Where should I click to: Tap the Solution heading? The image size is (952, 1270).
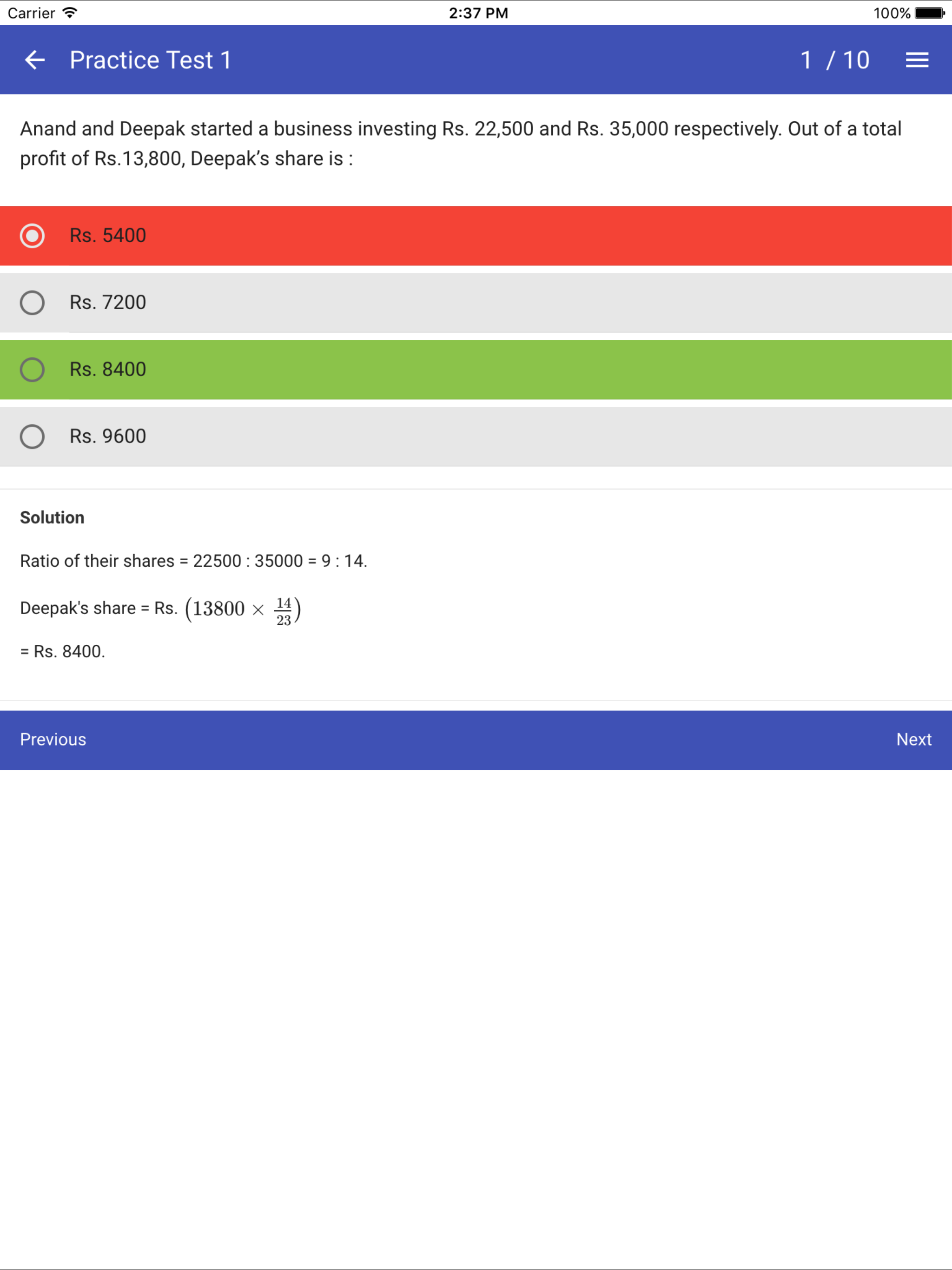tap(52, 517)
